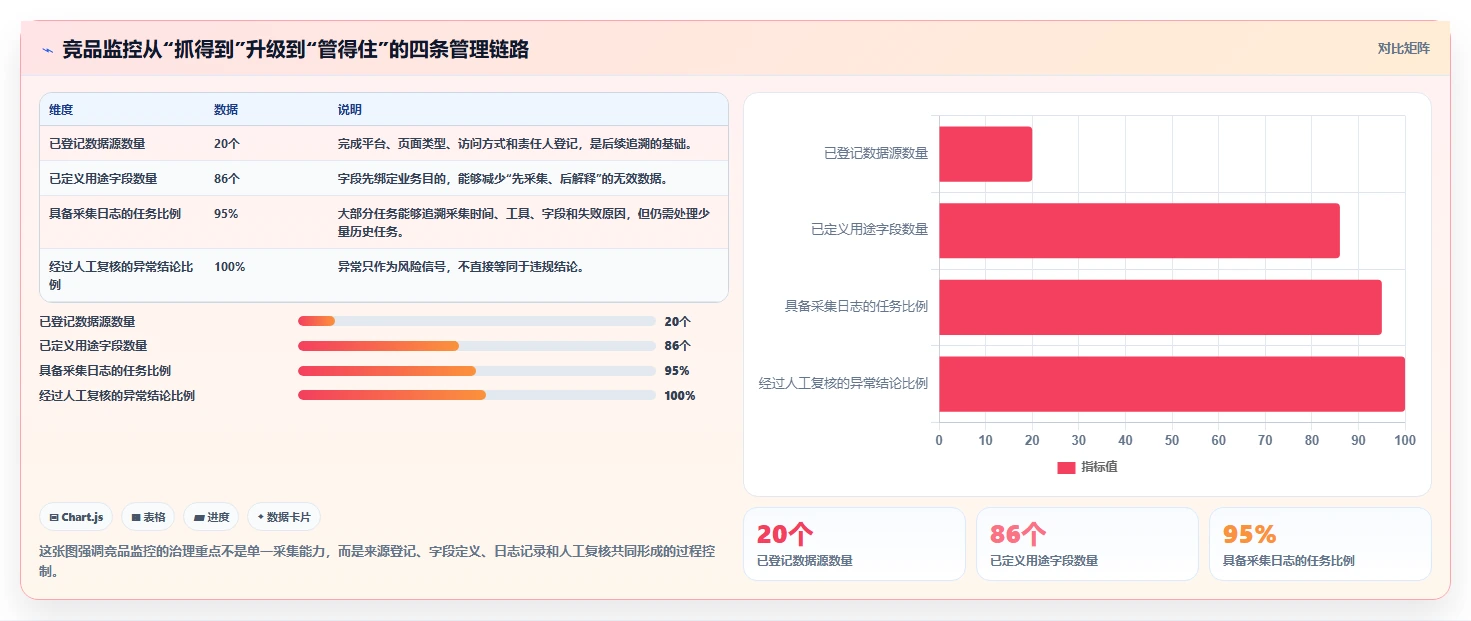Select the 表格 tag chip
Screen dimensions: 1471x621
[x=148, y=517]
